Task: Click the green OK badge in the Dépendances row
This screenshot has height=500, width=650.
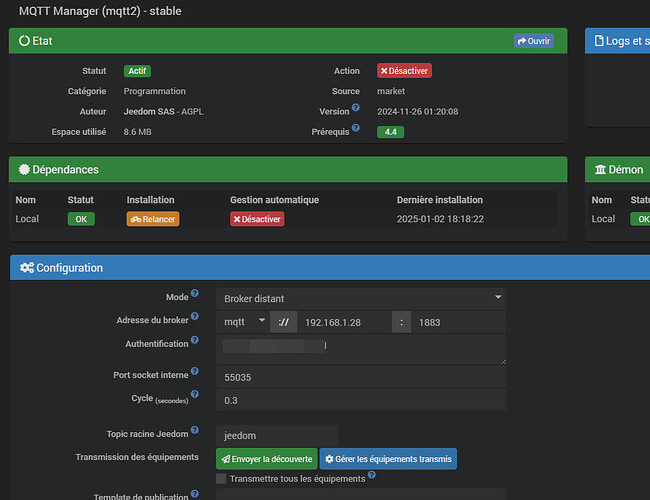Action: pyautogui.click(x=81, y=219)
